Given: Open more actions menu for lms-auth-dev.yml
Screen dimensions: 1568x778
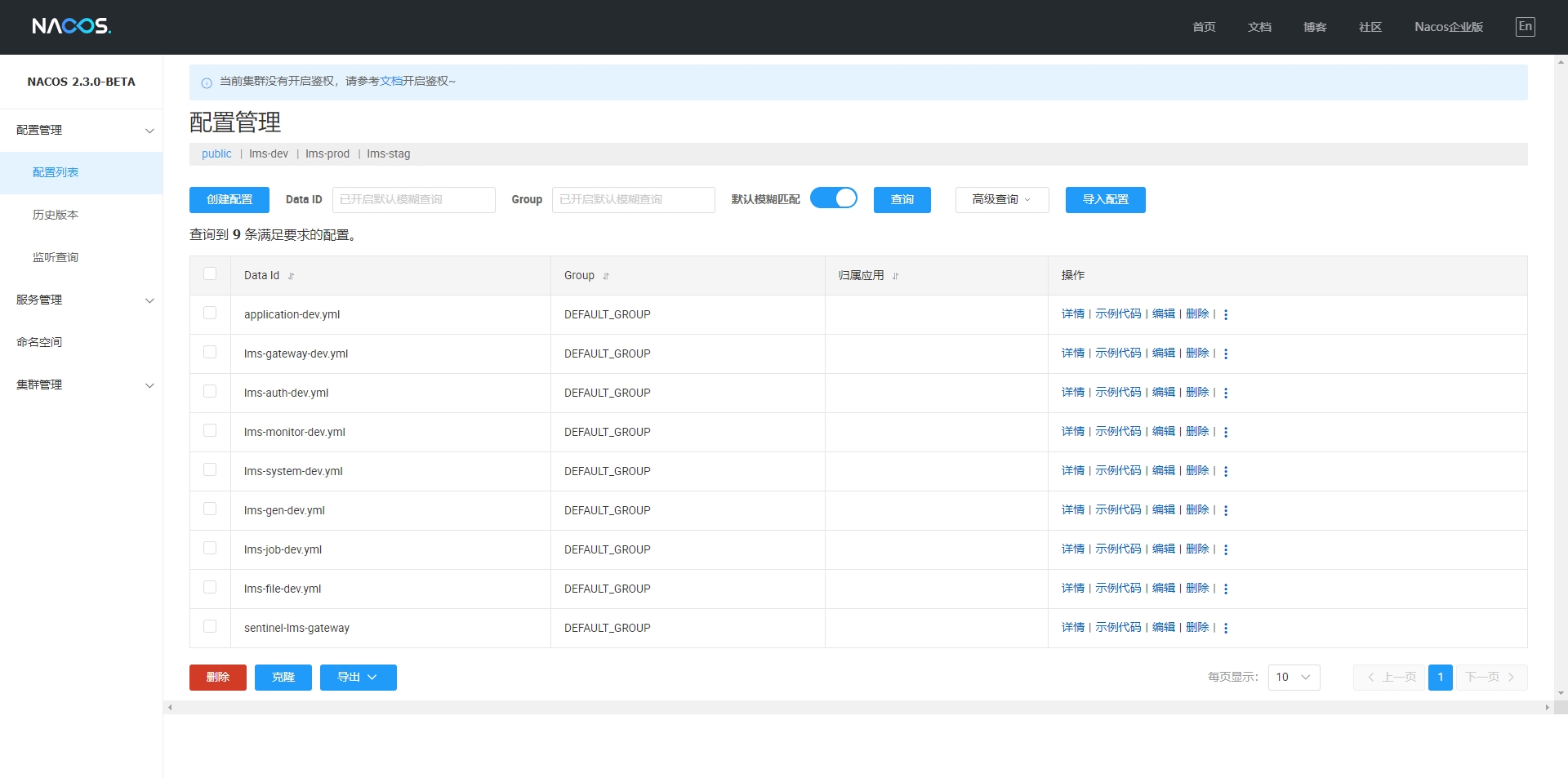Looking at the screenshot, I should (1226, 393).
